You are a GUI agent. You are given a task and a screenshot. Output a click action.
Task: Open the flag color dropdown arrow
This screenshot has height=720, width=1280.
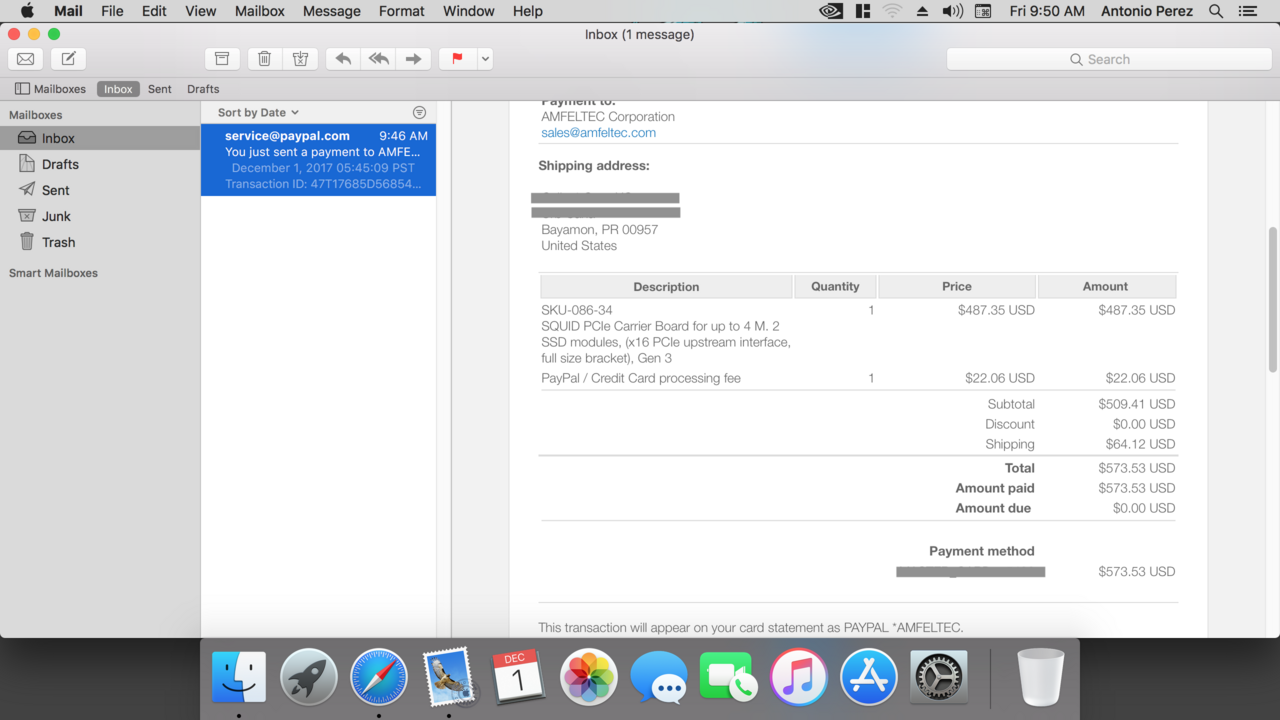coord(485,59)
